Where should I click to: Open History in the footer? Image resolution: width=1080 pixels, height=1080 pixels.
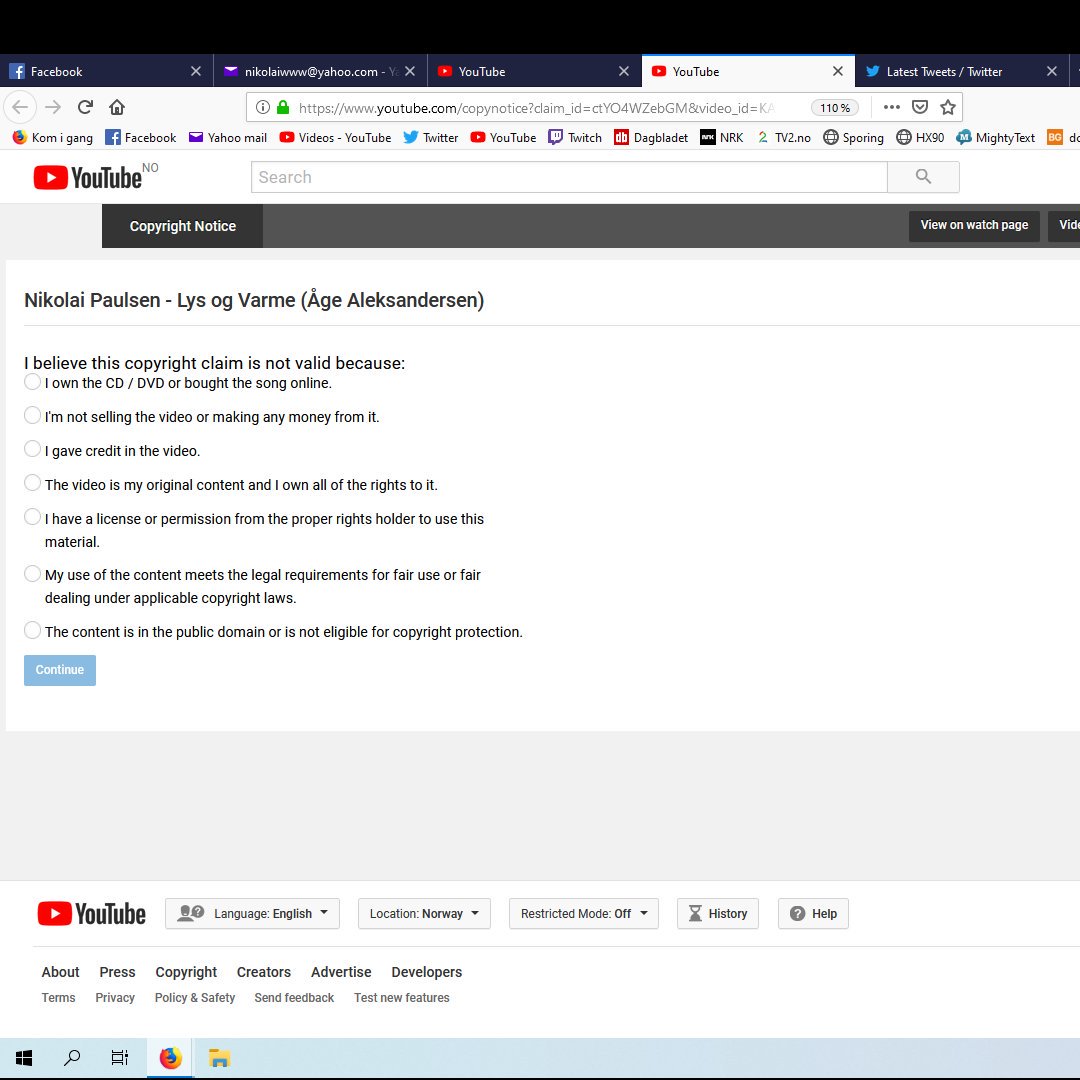[718, 914]
